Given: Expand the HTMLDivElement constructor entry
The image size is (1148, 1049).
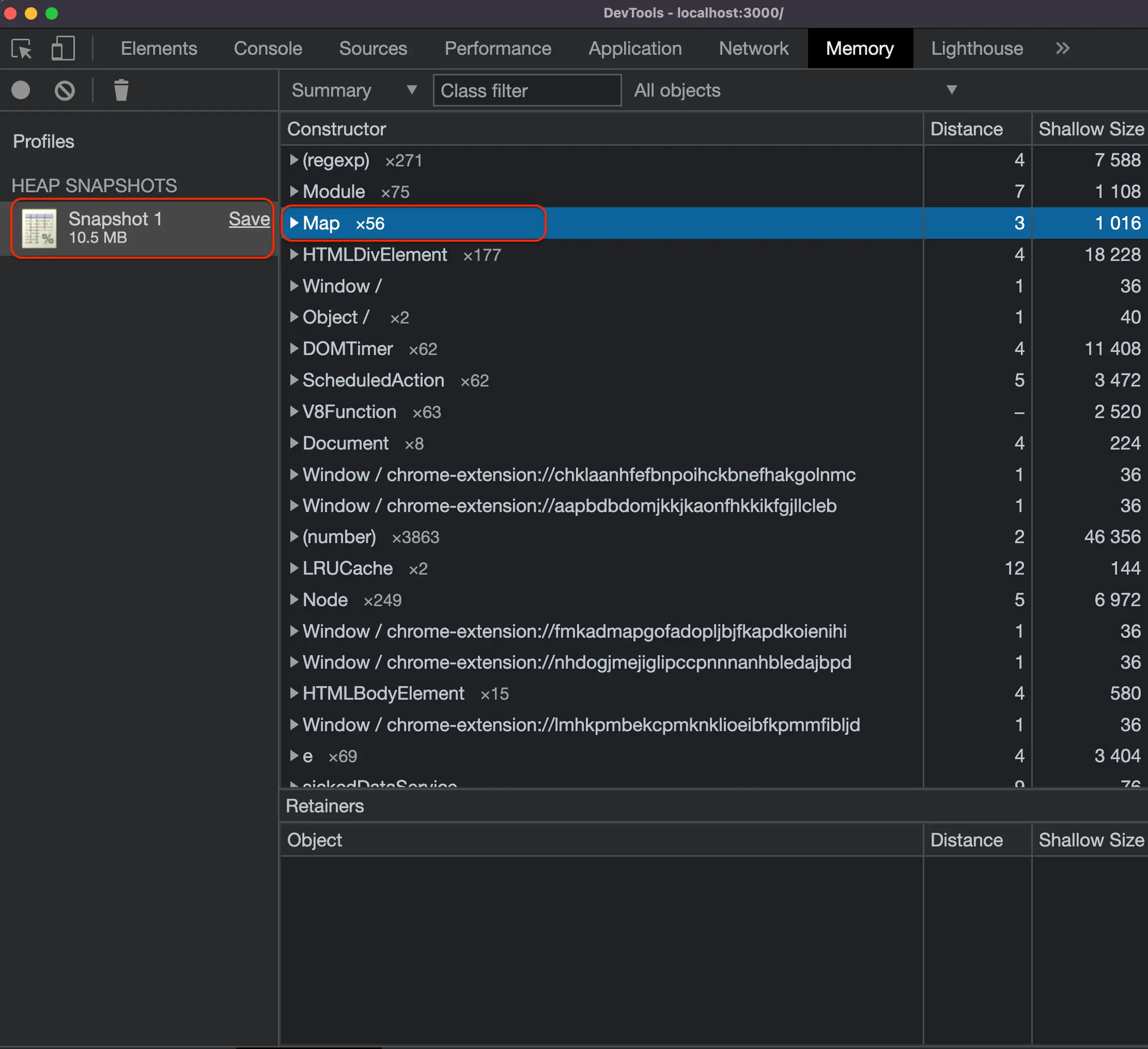Looking at the screenshot, I should pos(294,255).
